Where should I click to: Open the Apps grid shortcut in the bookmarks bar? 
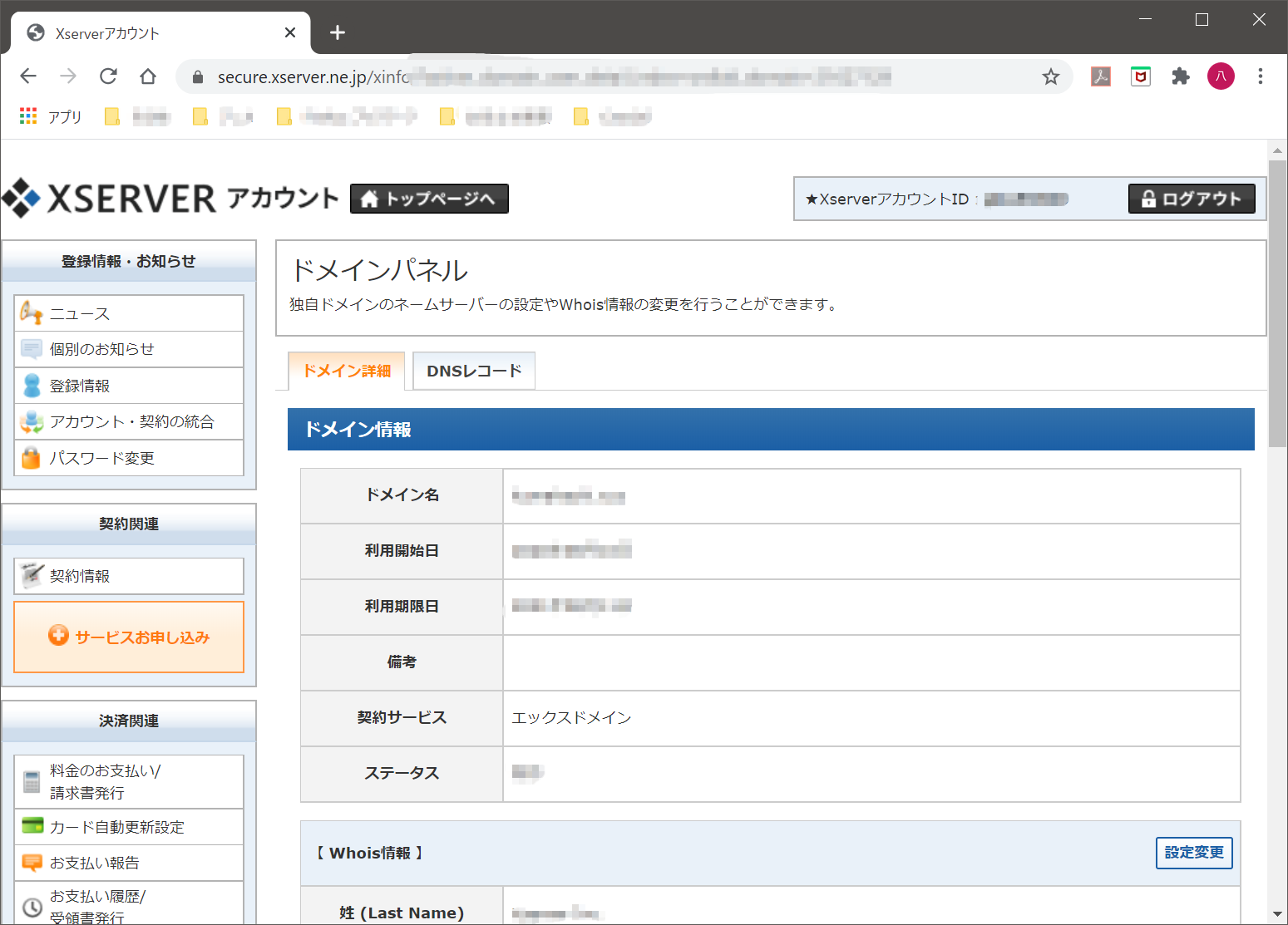[51, 116]
